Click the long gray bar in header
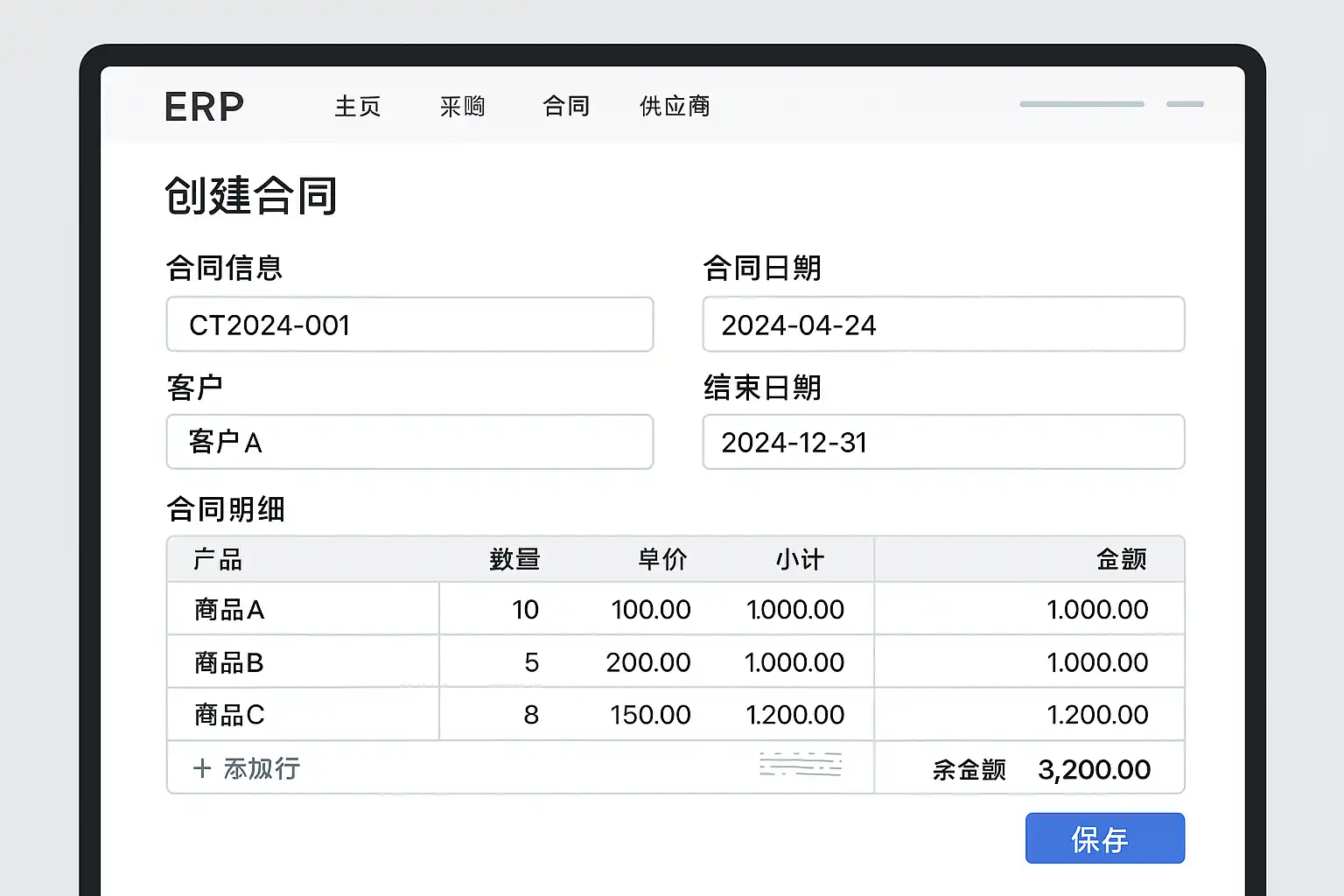The width and height of the screenshot is (1344, 896). point(1081,104)
